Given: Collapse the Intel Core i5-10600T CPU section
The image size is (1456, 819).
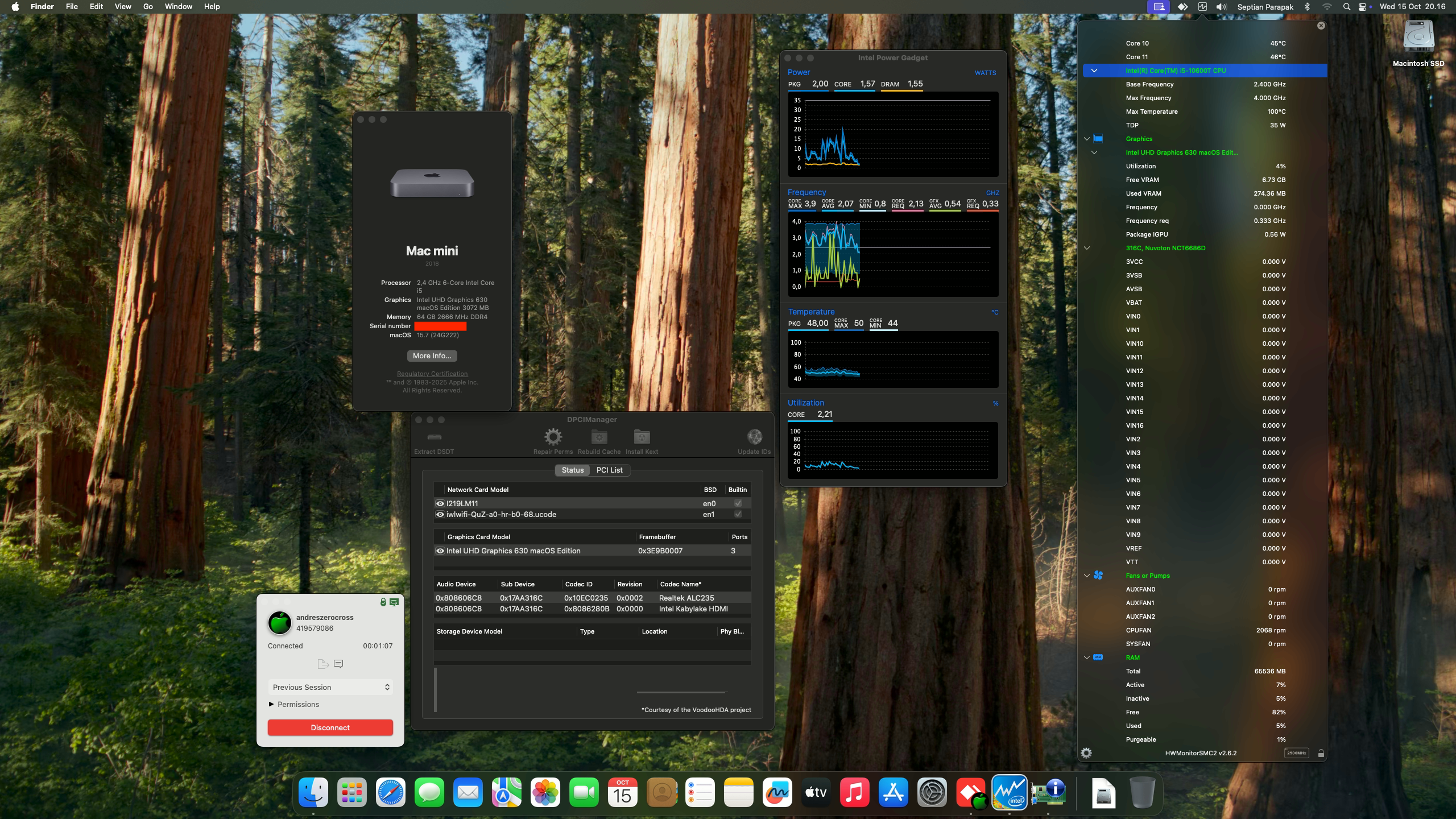Looking at the screenshot, I should pos(1094,71).
